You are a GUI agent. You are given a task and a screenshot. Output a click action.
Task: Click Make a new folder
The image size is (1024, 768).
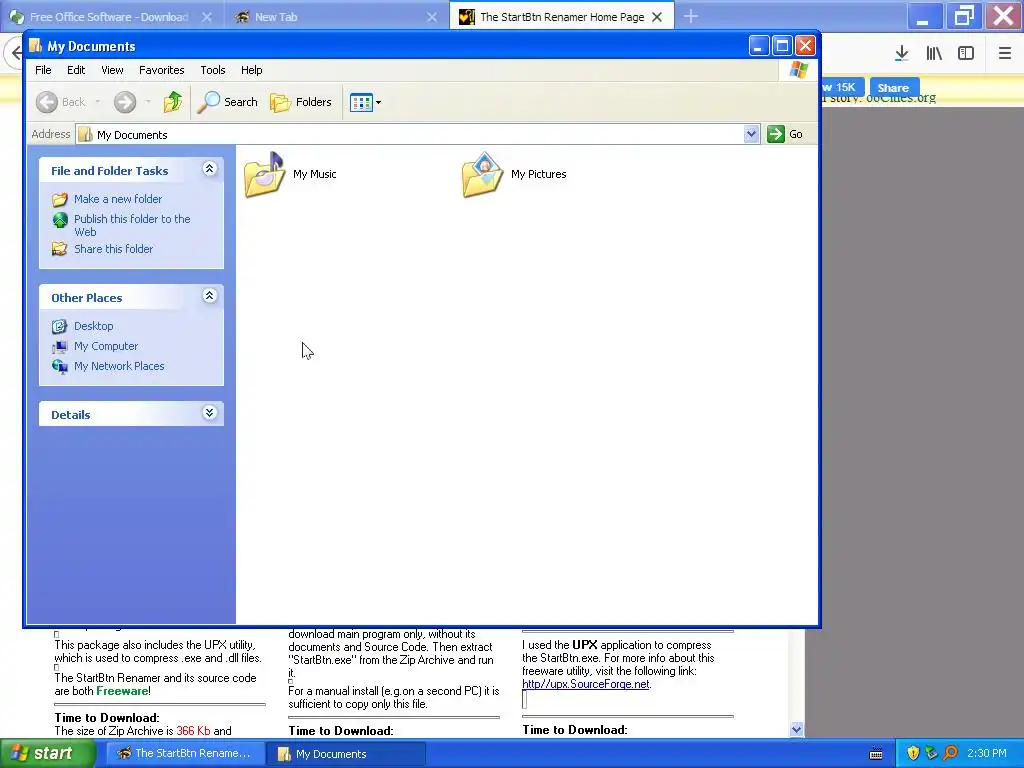point(118,199)
